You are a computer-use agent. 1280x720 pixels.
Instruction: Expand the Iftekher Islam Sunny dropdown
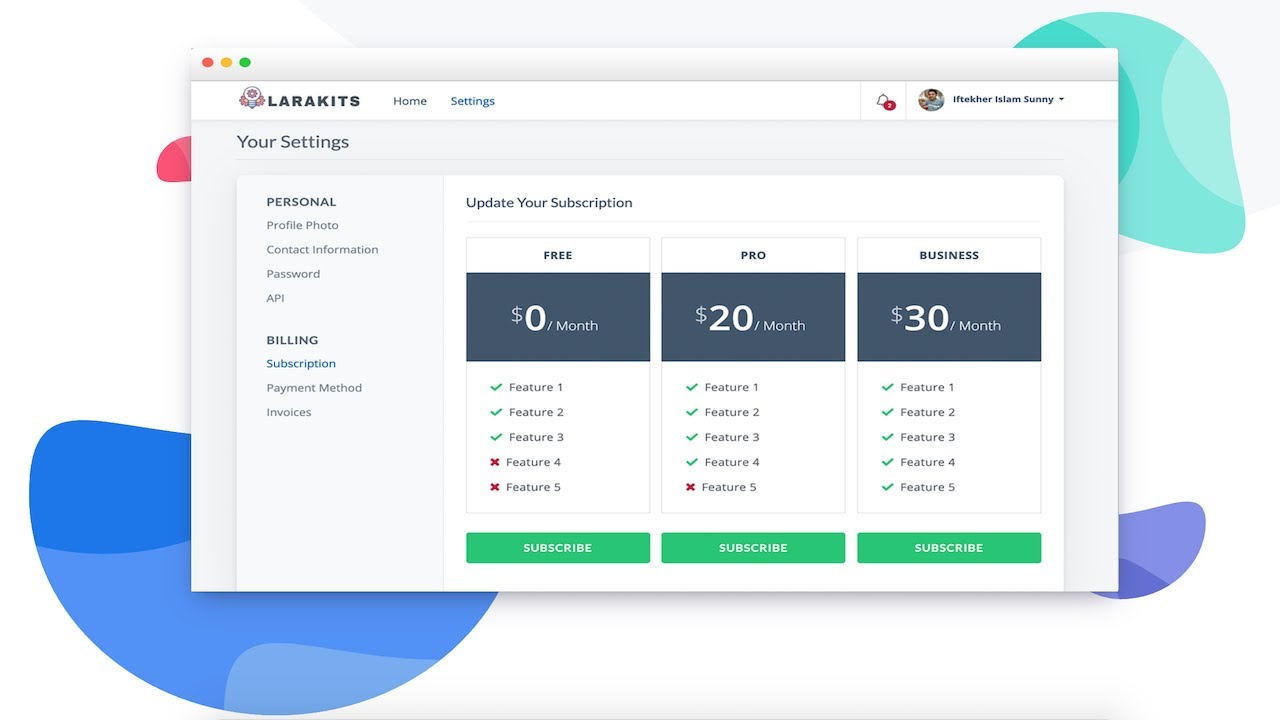1008,100
